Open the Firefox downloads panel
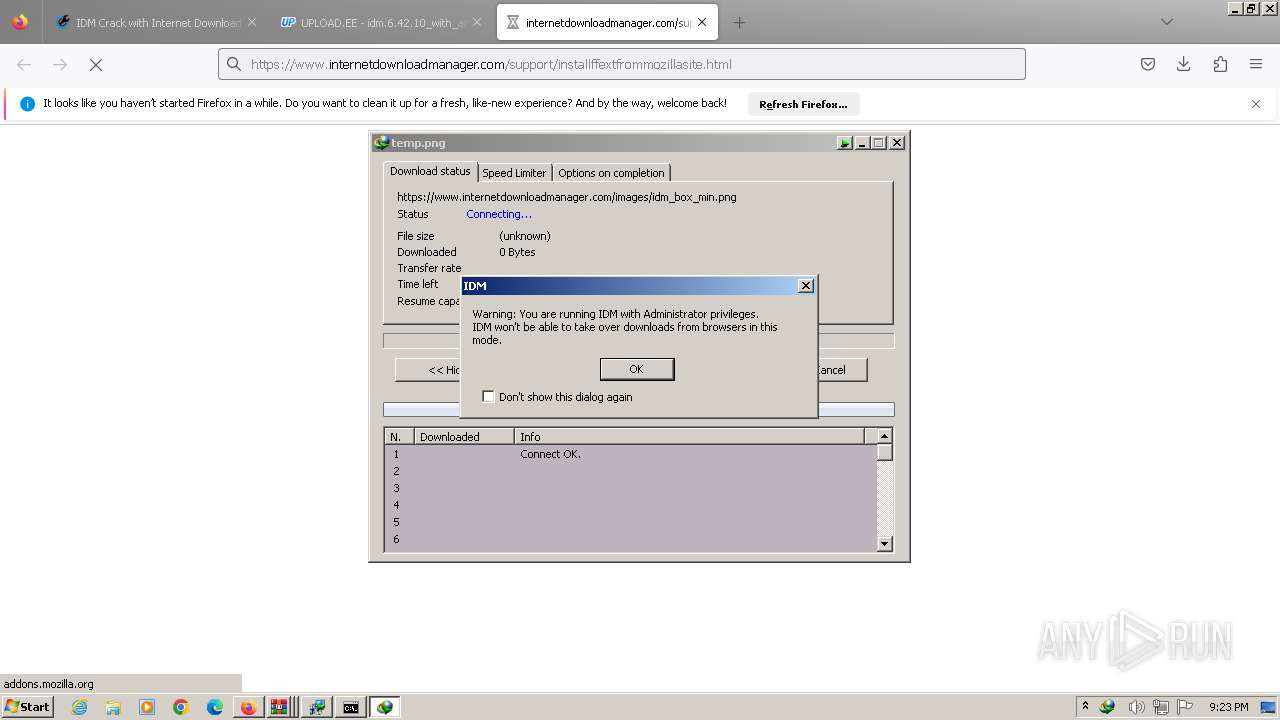Viewport: 1280px width, 720px height. click(x=1184, y=64)
